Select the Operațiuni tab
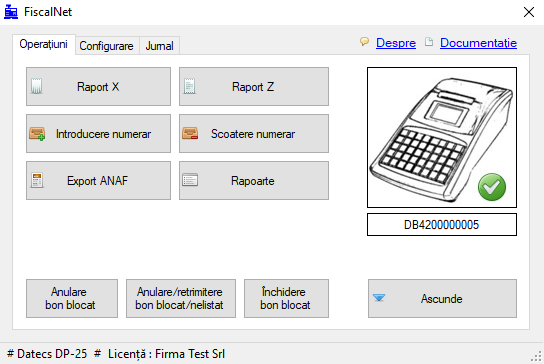This screenshot has width=544, height=364. [x=44, y=44]
